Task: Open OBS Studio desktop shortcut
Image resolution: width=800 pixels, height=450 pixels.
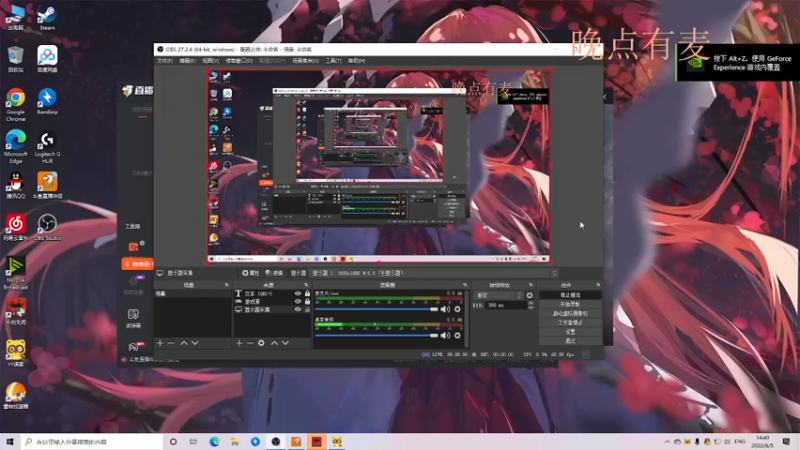Action: tap(47, 227)
